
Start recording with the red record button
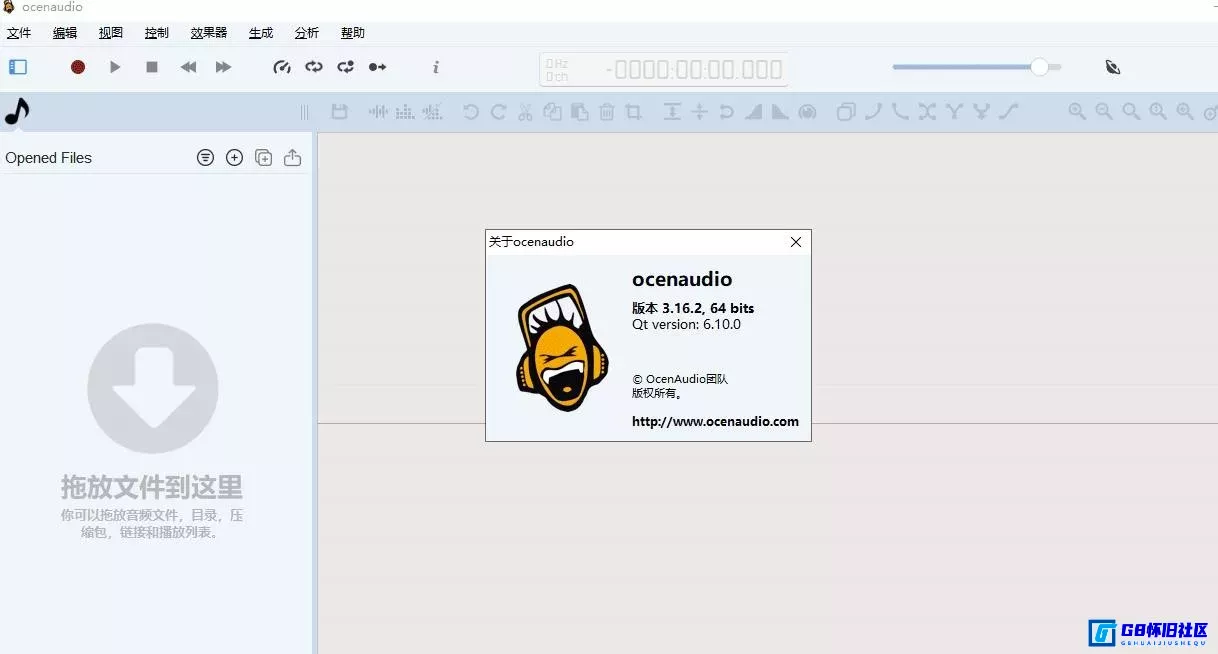[78, 67]
